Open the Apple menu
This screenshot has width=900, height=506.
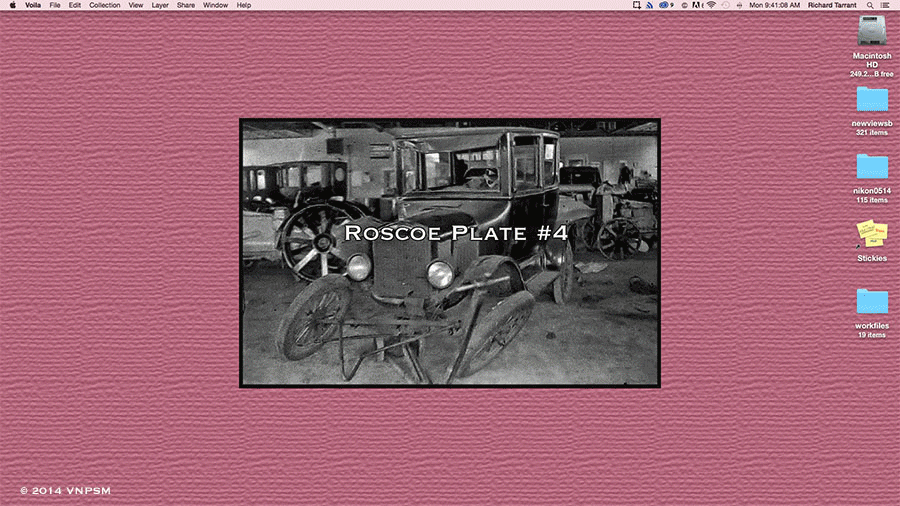11,5
